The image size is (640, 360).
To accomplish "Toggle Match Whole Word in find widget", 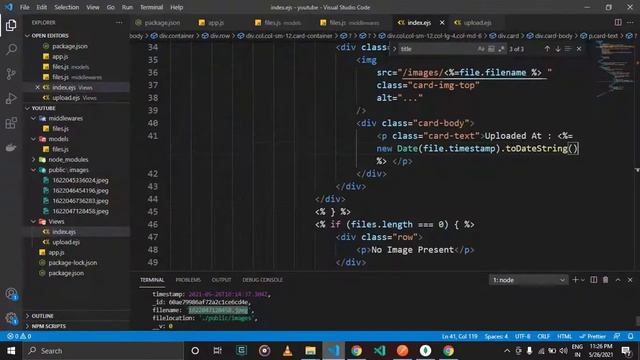I will tap(491, 49).
